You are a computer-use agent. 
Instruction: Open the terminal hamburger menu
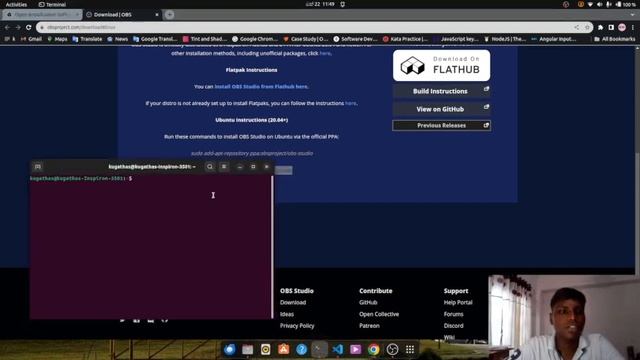(x=224, y=167)
